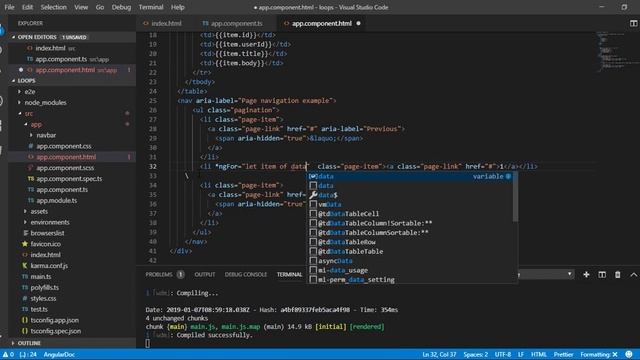Click 'Ln 32, Col 37' cursor position
Screen dimensions: 640x360
pos(439,355)
